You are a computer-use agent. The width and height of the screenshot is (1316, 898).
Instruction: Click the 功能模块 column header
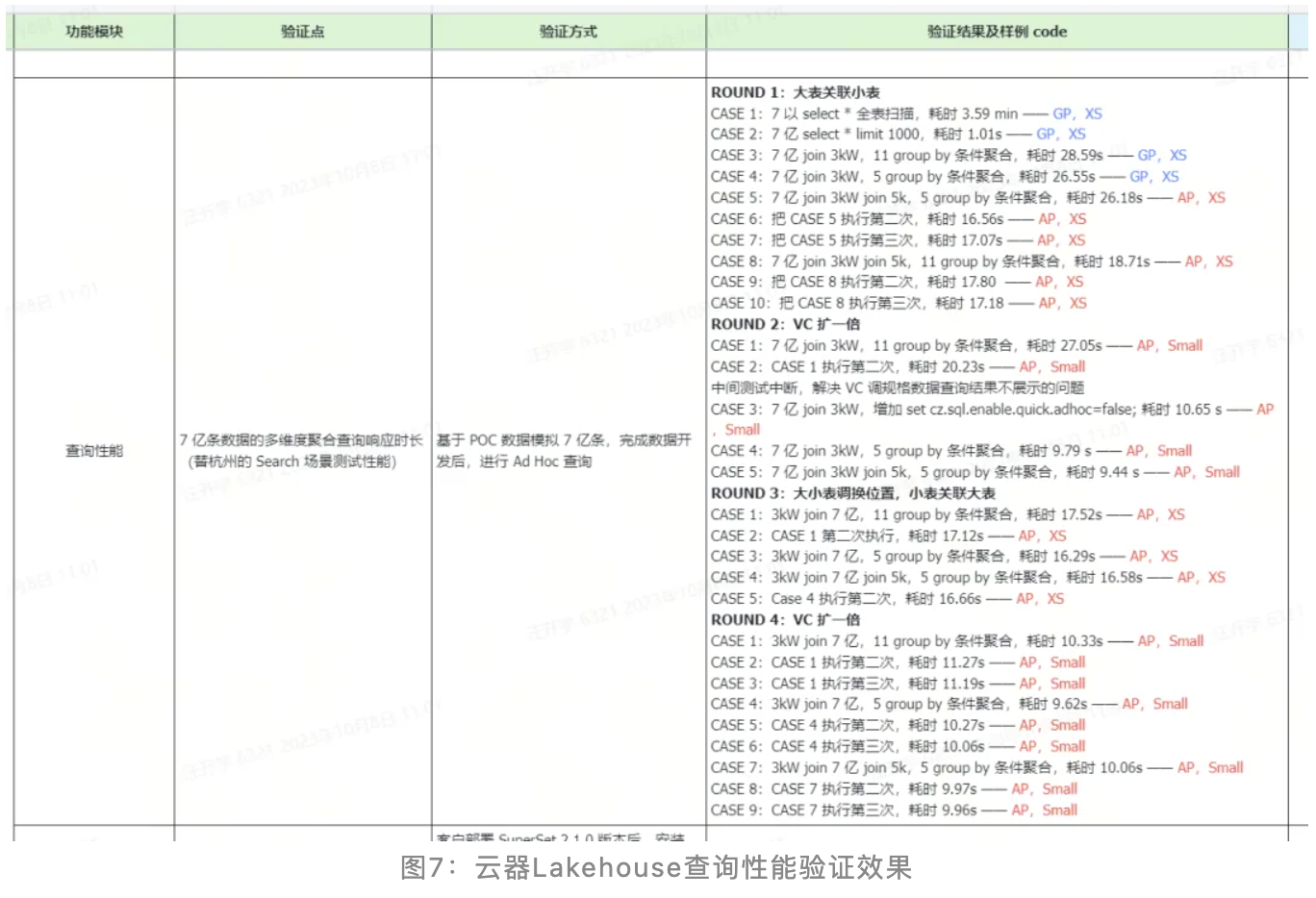[94, 32]
